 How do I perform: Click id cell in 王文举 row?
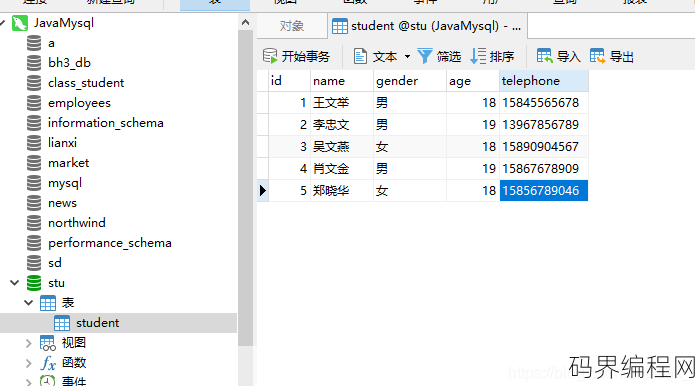289,103
